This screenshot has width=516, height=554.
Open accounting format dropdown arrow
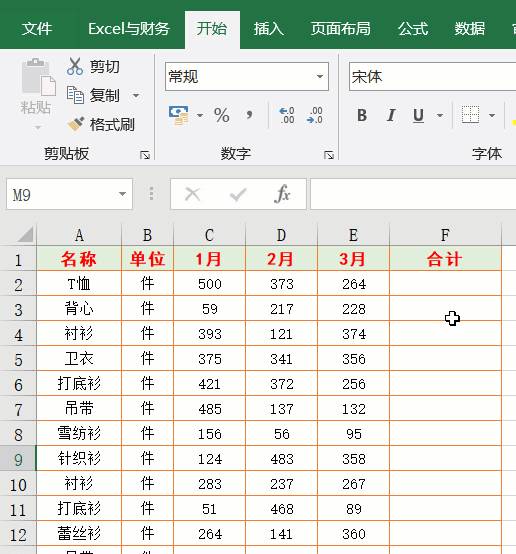point(200,116)
